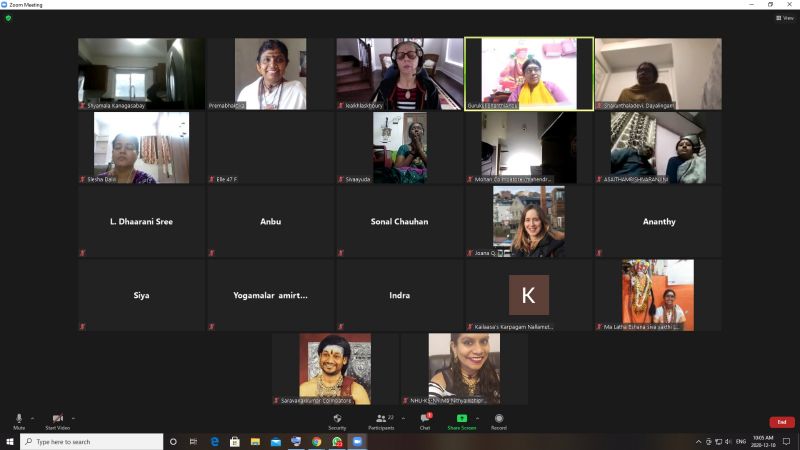Image resolution: width=800 pixels, height=450 pixels.
Task: Open the View layout menu
Action: [x=784, y=18]
